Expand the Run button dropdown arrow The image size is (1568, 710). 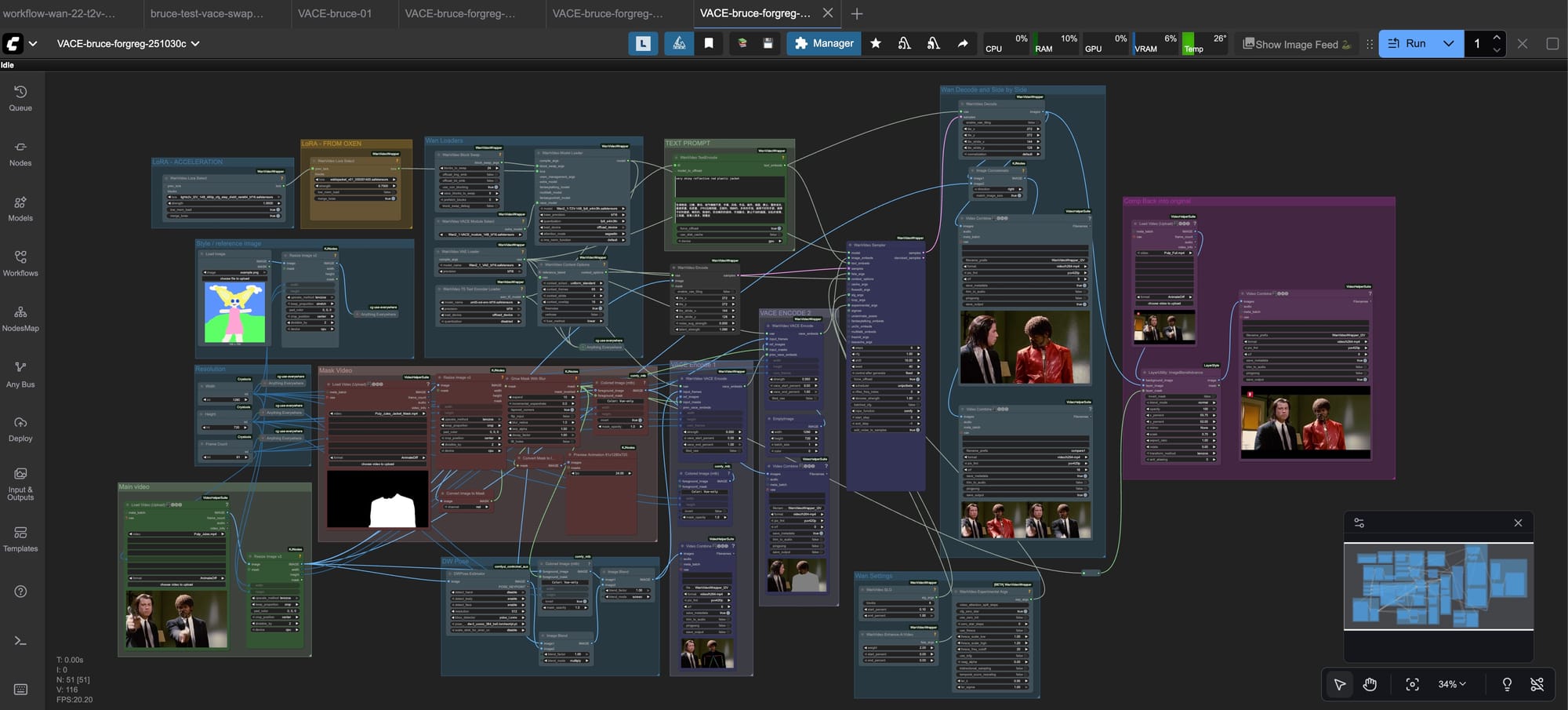(x=1448, y=43)
